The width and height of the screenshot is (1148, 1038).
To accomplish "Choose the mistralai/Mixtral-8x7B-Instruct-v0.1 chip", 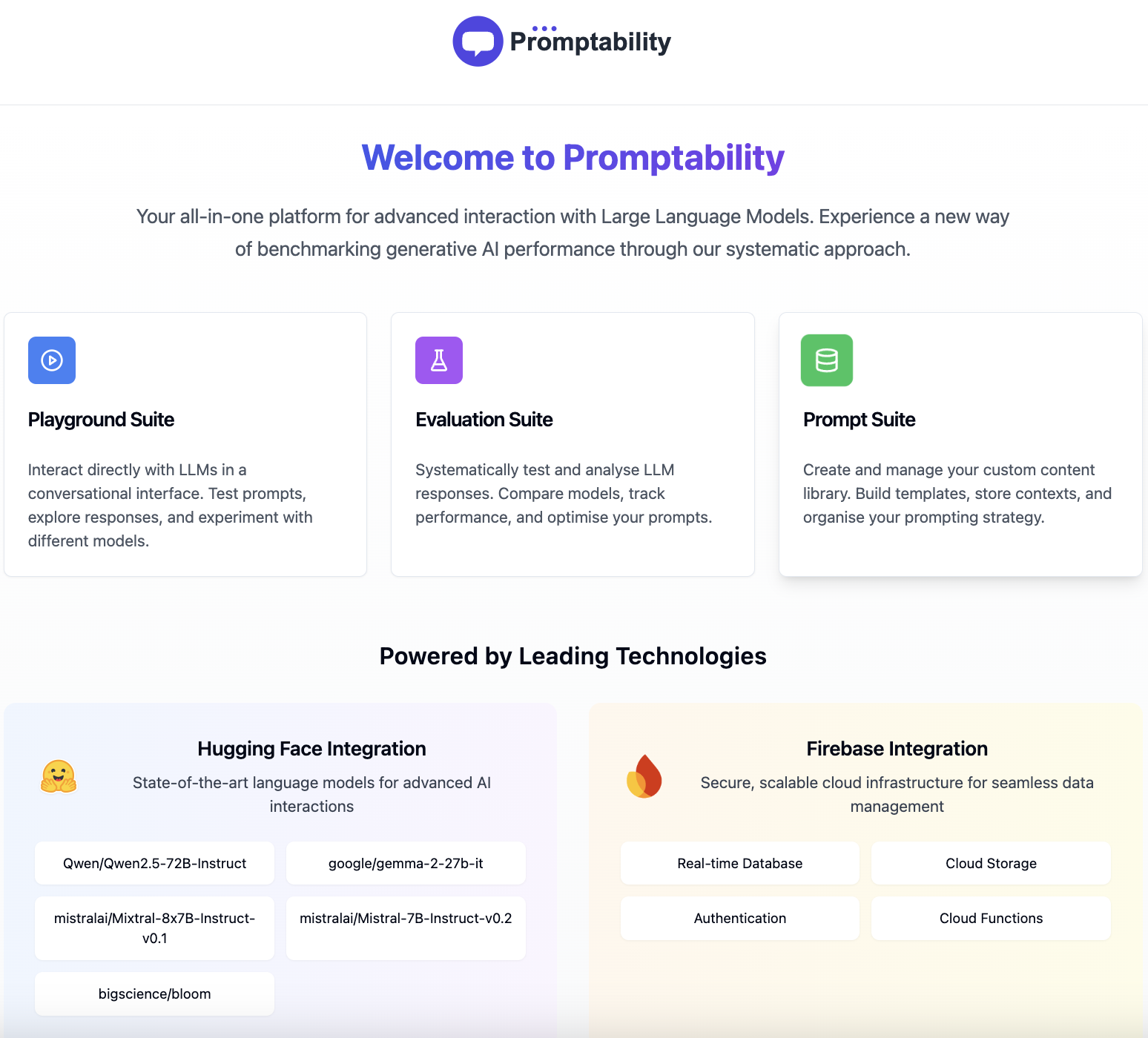I will click(x=154, y=928).
